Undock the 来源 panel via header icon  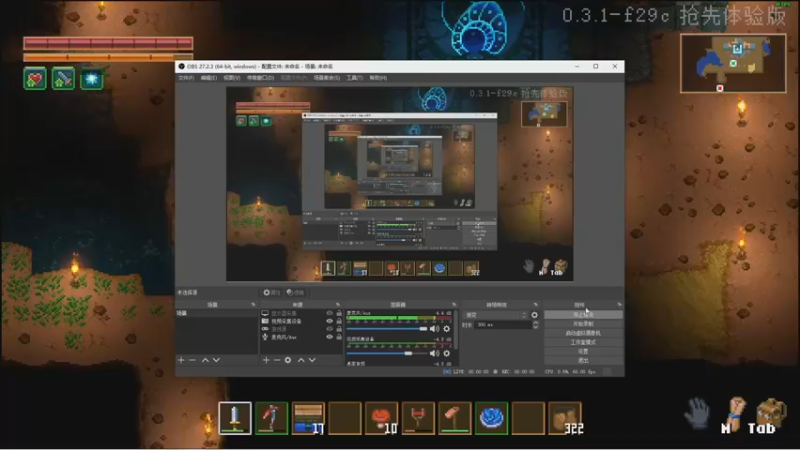(338, 305)
